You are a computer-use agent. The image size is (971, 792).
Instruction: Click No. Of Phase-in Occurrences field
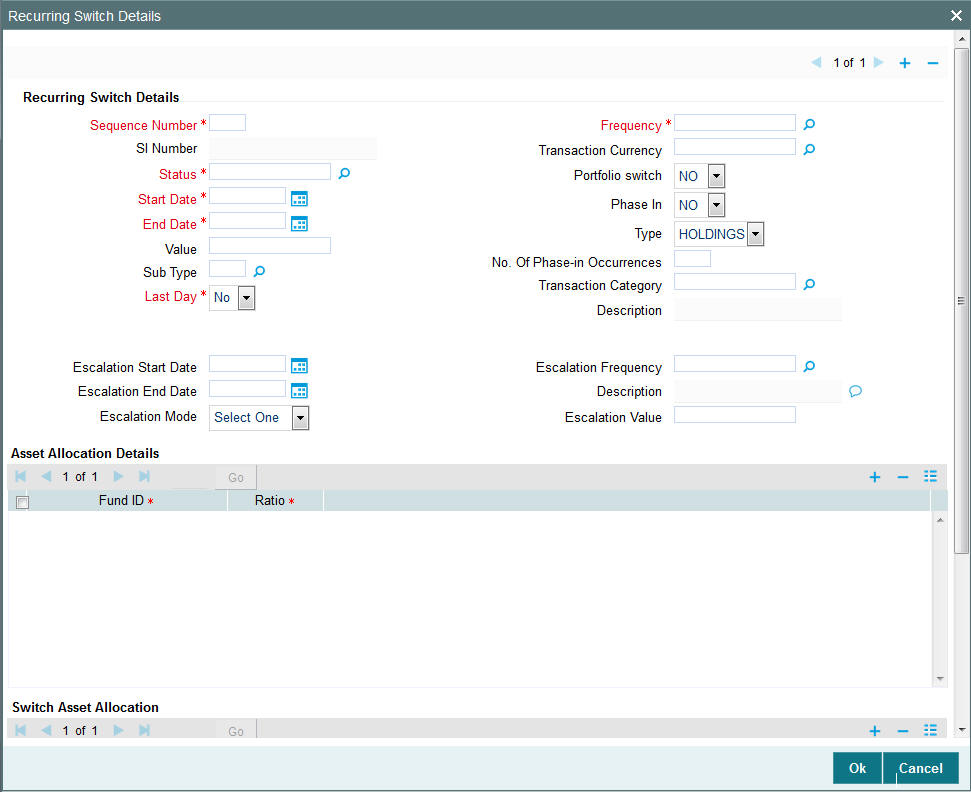(x=692, y=259)
